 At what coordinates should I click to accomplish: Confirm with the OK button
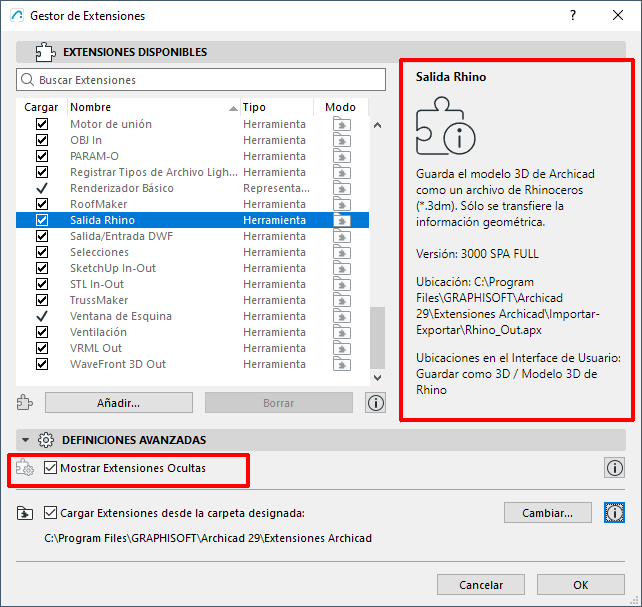tap(581, 584)
